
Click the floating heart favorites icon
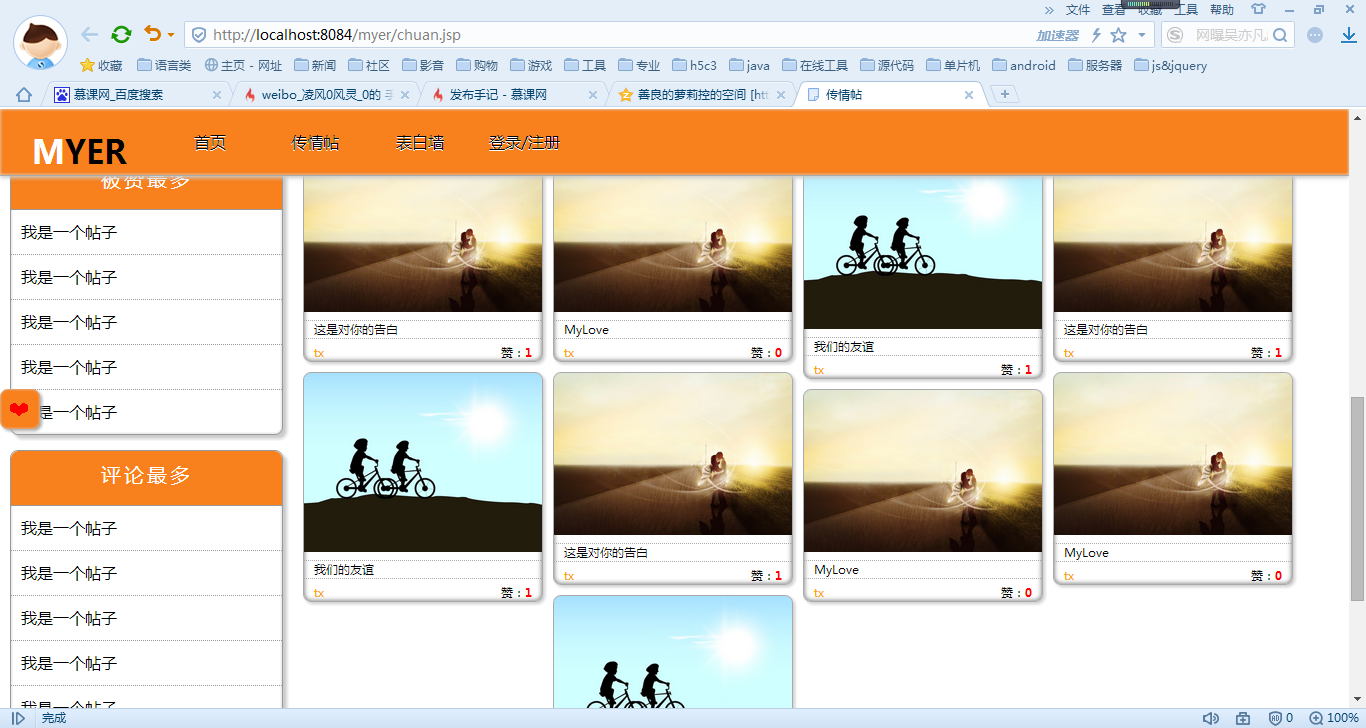19,409
